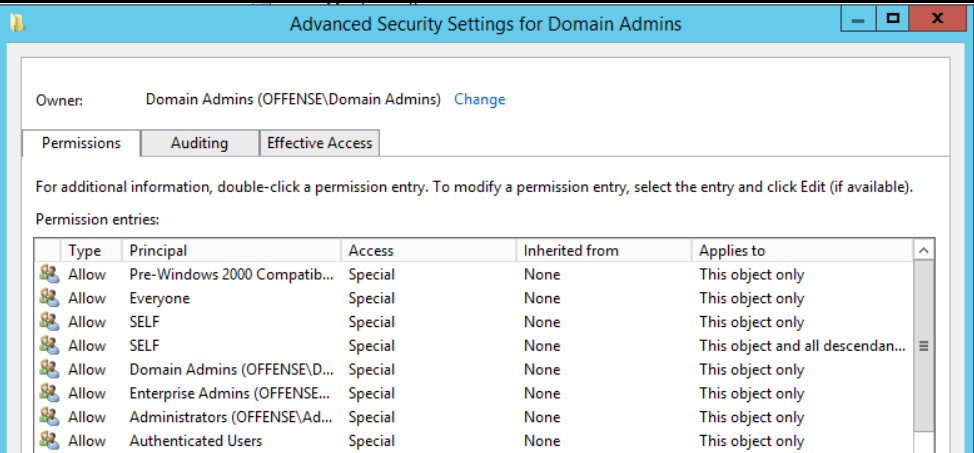Click user icon beside Pre-Windows 2000 entry
This screenshot has height=453, width=974.
pyautogui.click(x=48, y=274)
